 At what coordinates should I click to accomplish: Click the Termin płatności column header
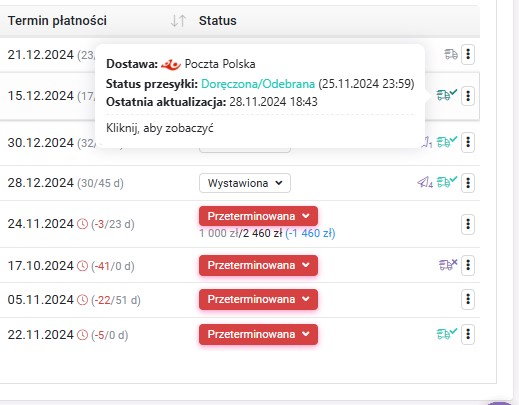[x=57, y=21]
